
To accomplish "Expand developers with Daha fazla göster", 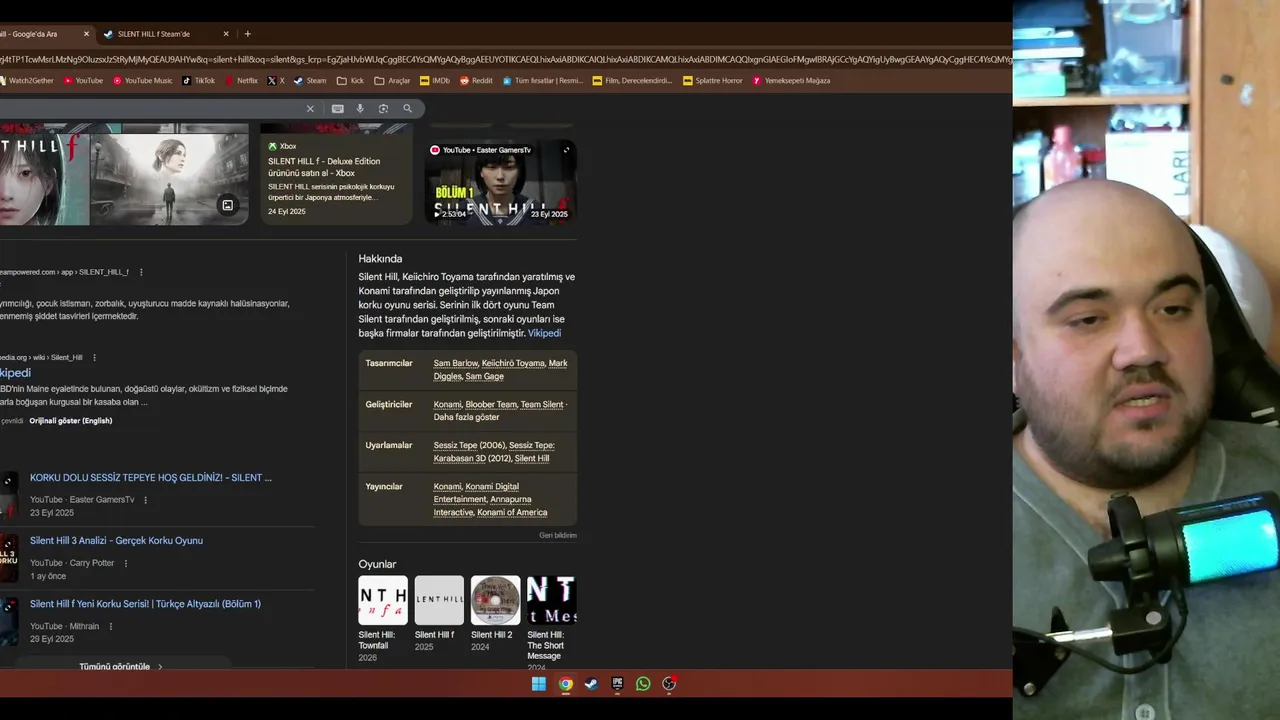I will click(x=466, y=417).
